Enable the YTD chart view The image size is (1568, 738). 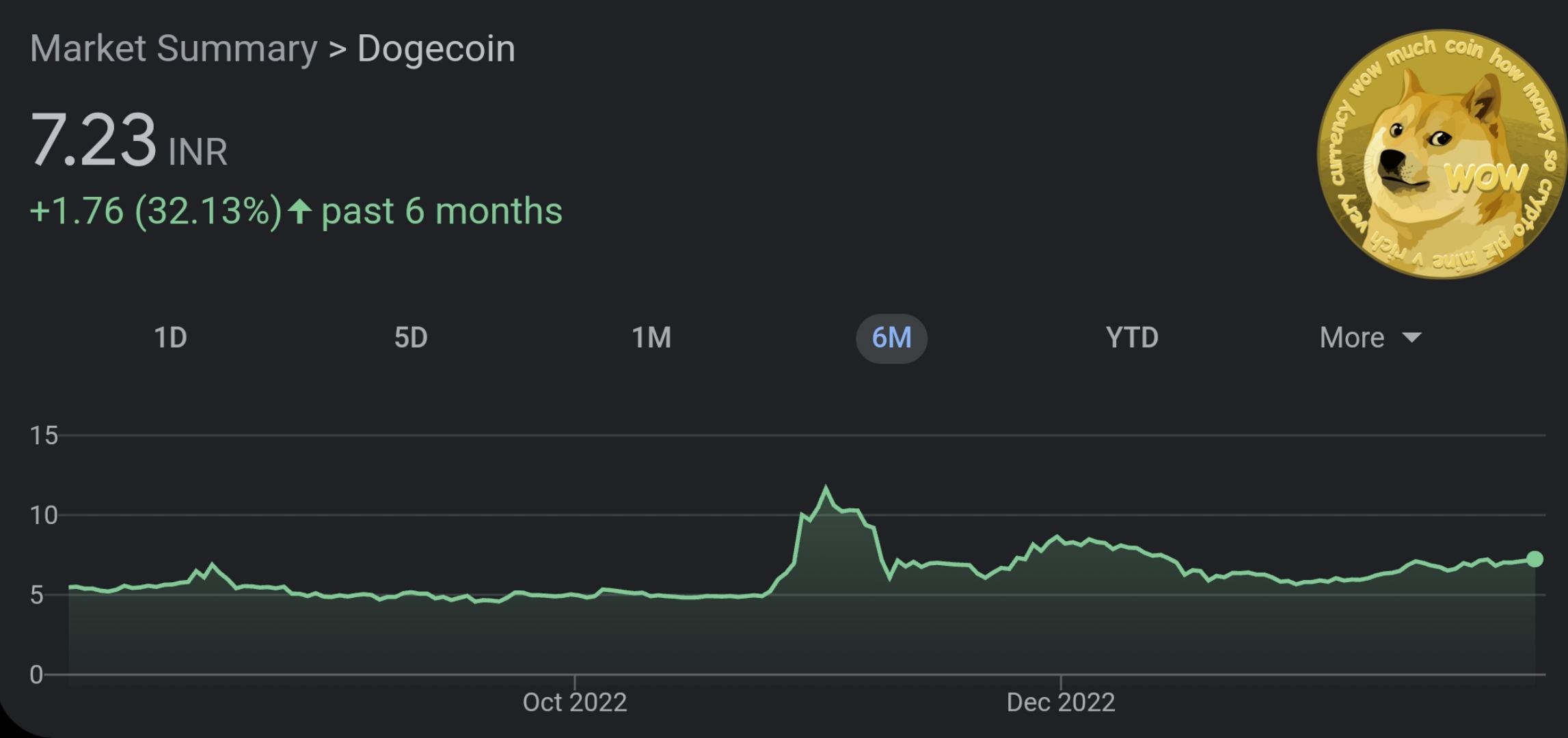tap(1132, 338)
